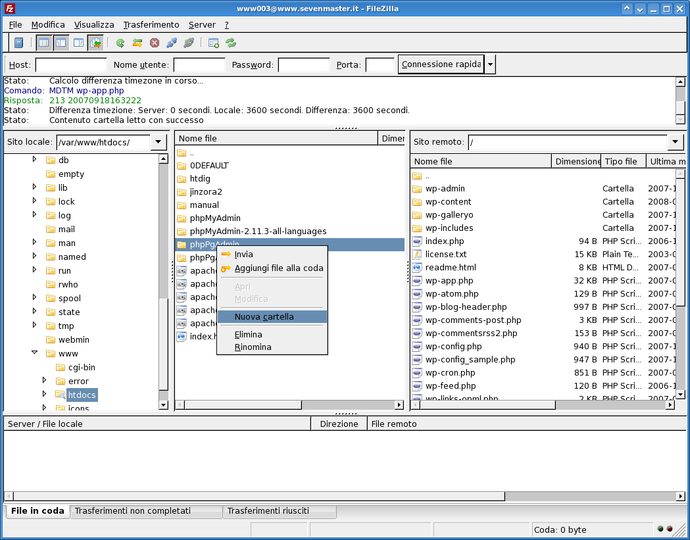The height and width of the screenshot is (540, 690).
Task: Sort remote list by Tipo file column
Action: tap(623, 162)
